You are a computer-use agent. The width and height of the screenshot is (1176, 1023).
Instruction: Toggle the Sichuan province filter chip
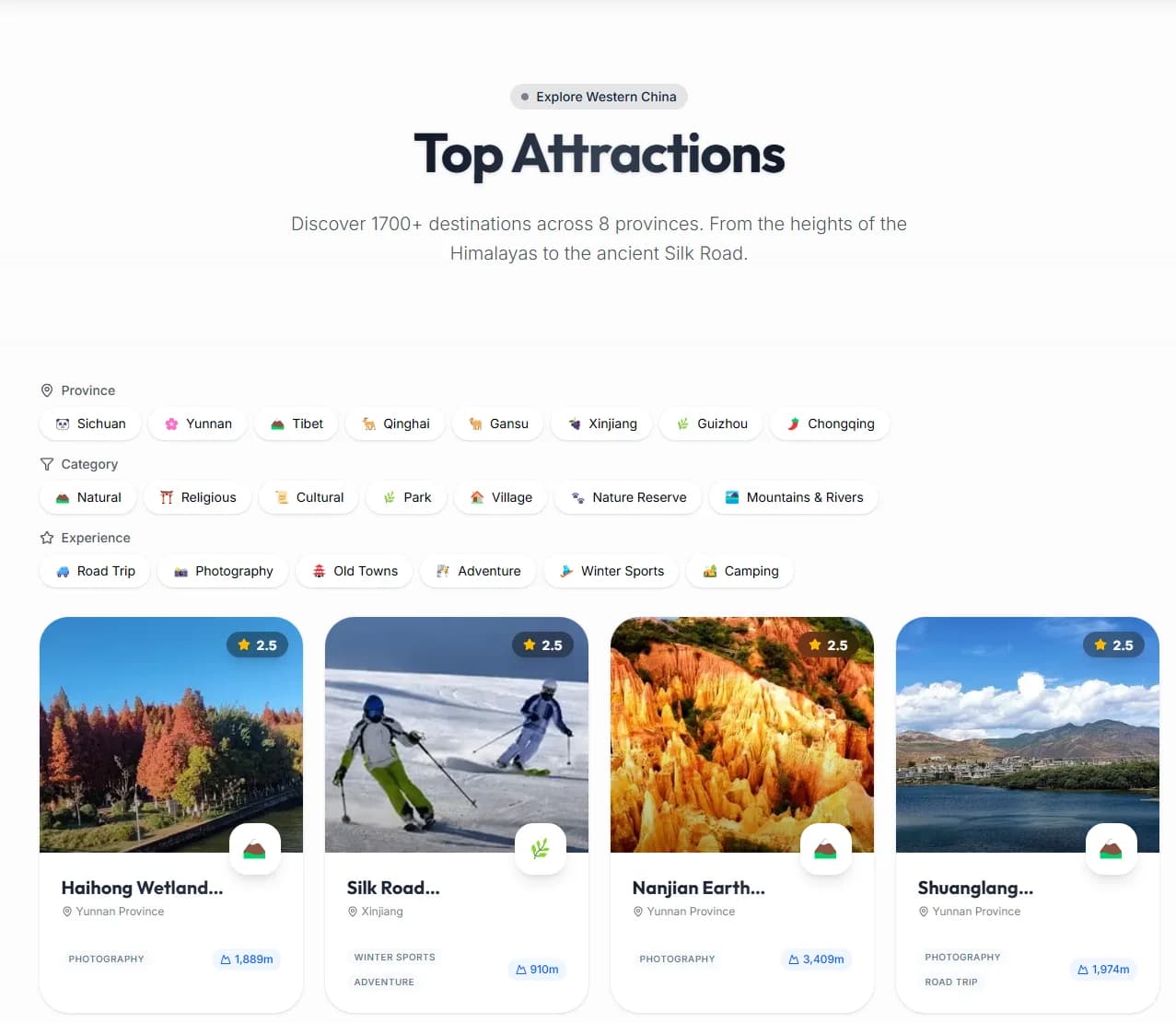90,424
